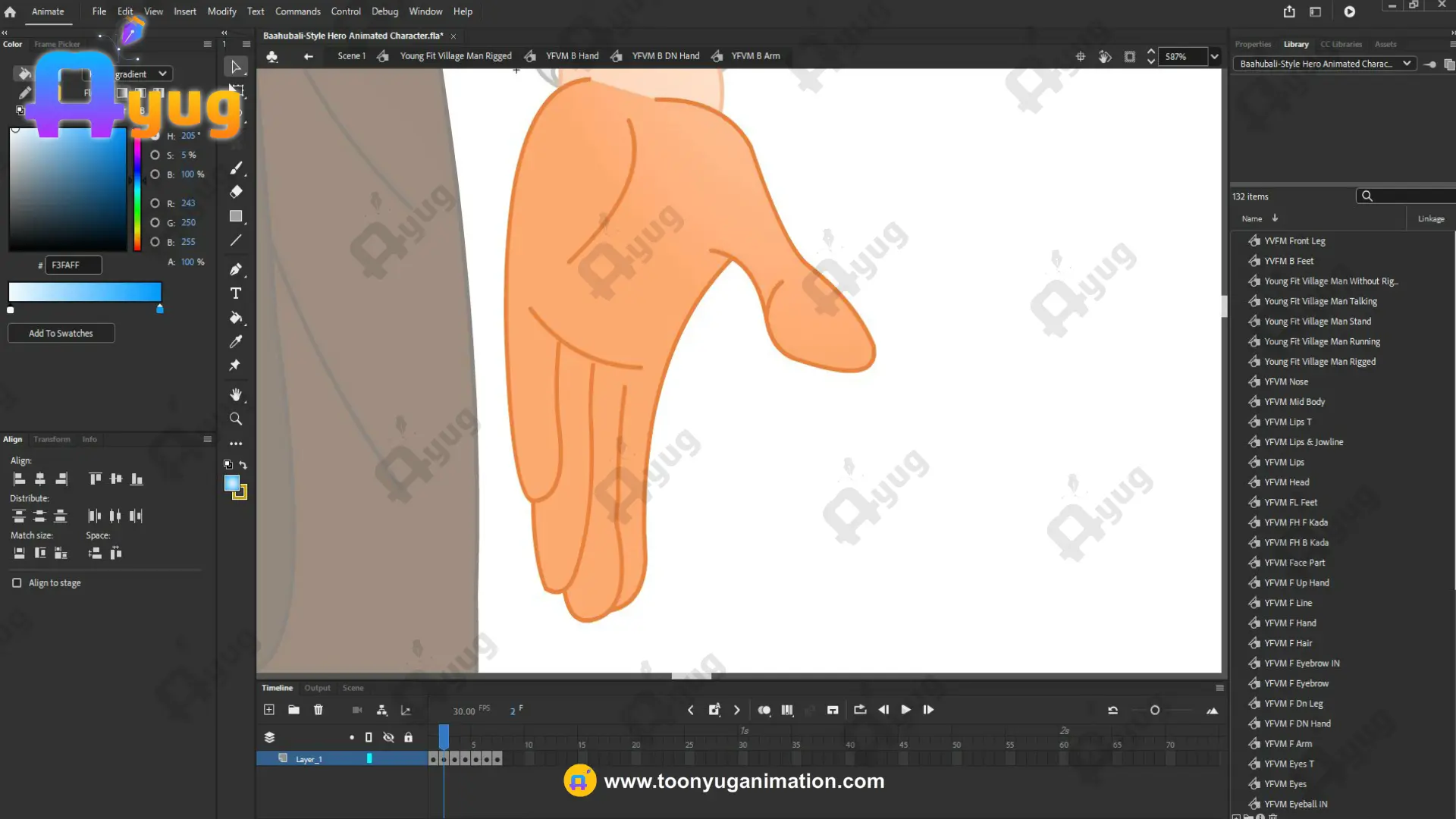Toggle layer lock column icon

(409, 737)
